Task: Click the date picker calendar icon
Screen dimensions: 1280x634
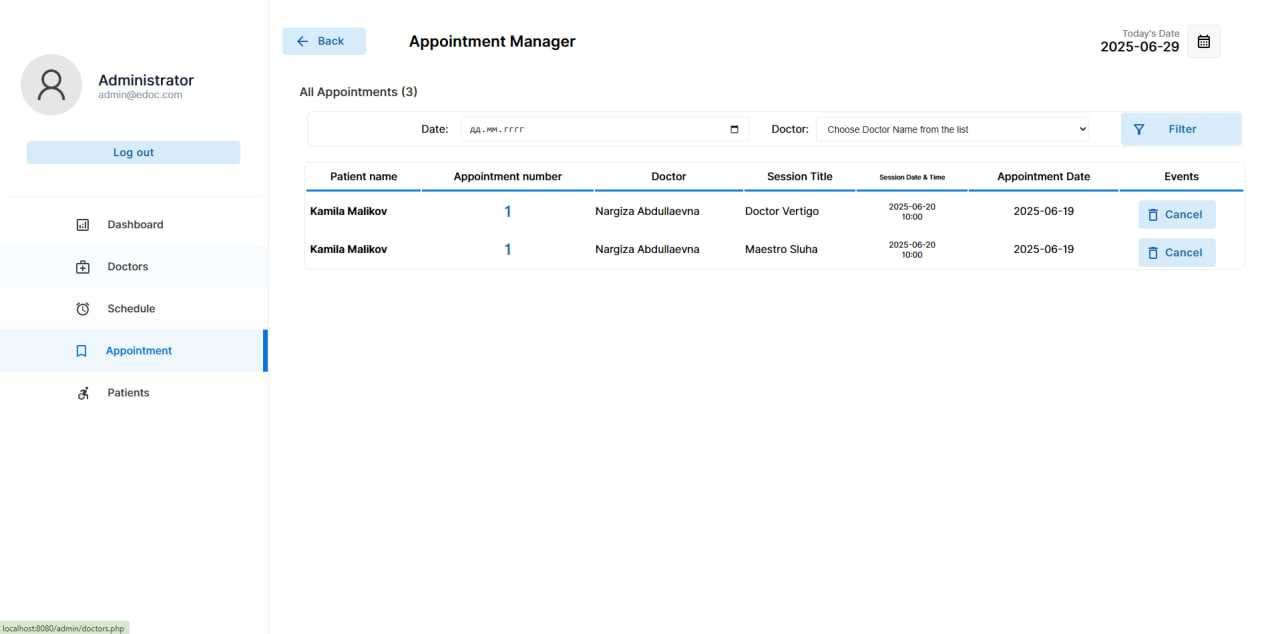Action: point(735,129)
